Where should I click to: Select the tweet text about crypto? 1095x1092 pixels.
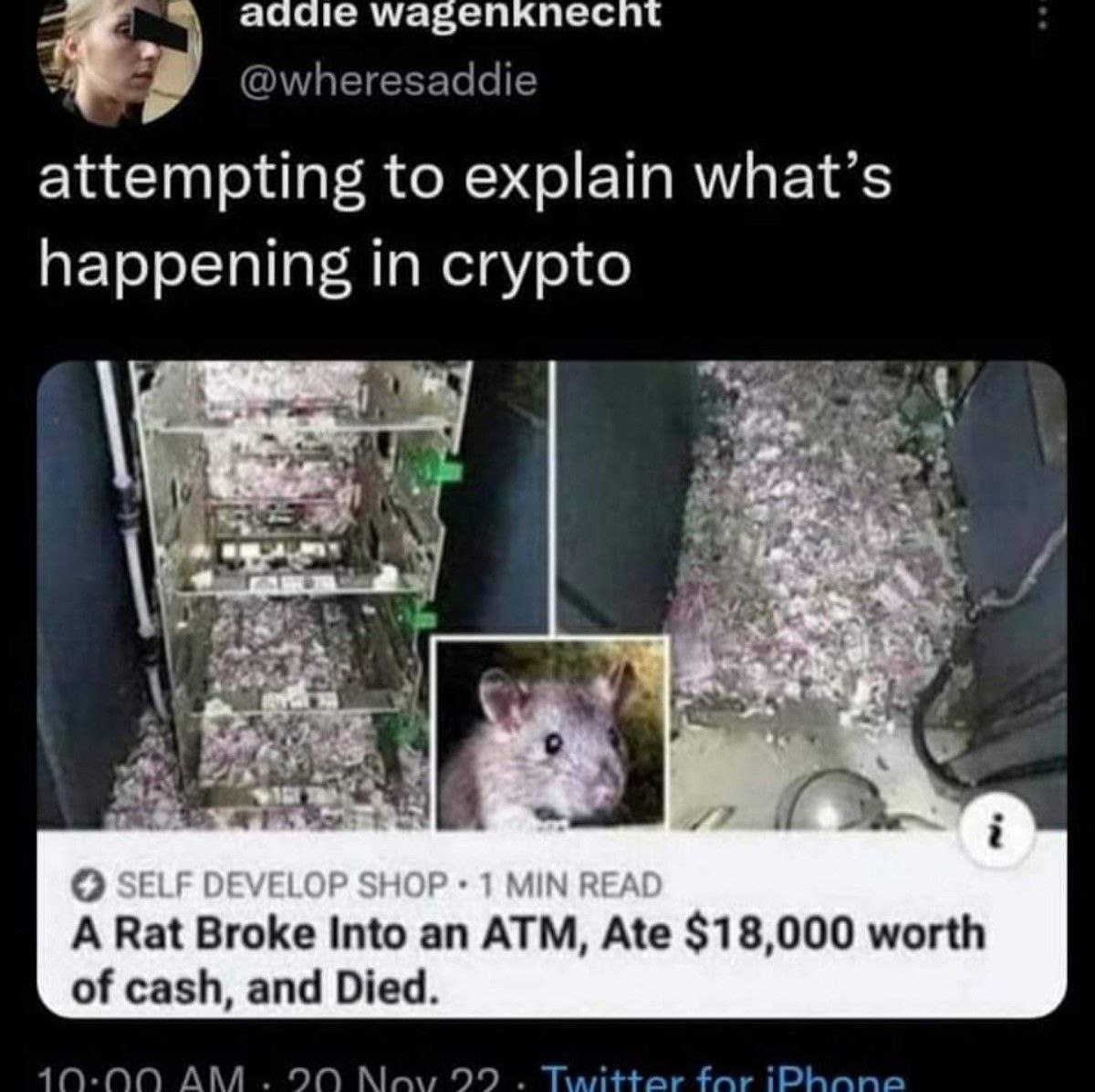[464, 220]
